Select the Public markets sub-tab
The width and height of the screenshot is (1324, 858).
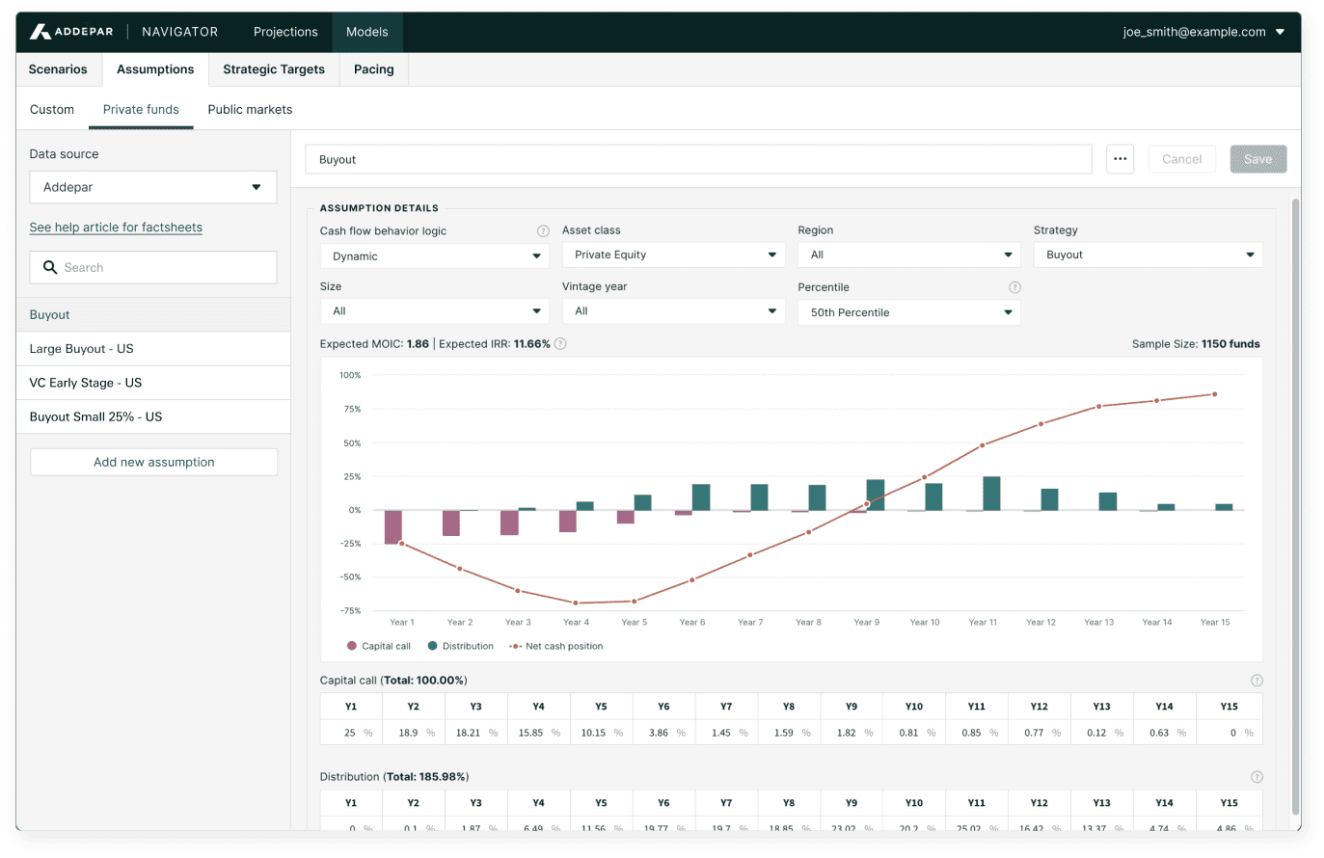tap(250, 110)
